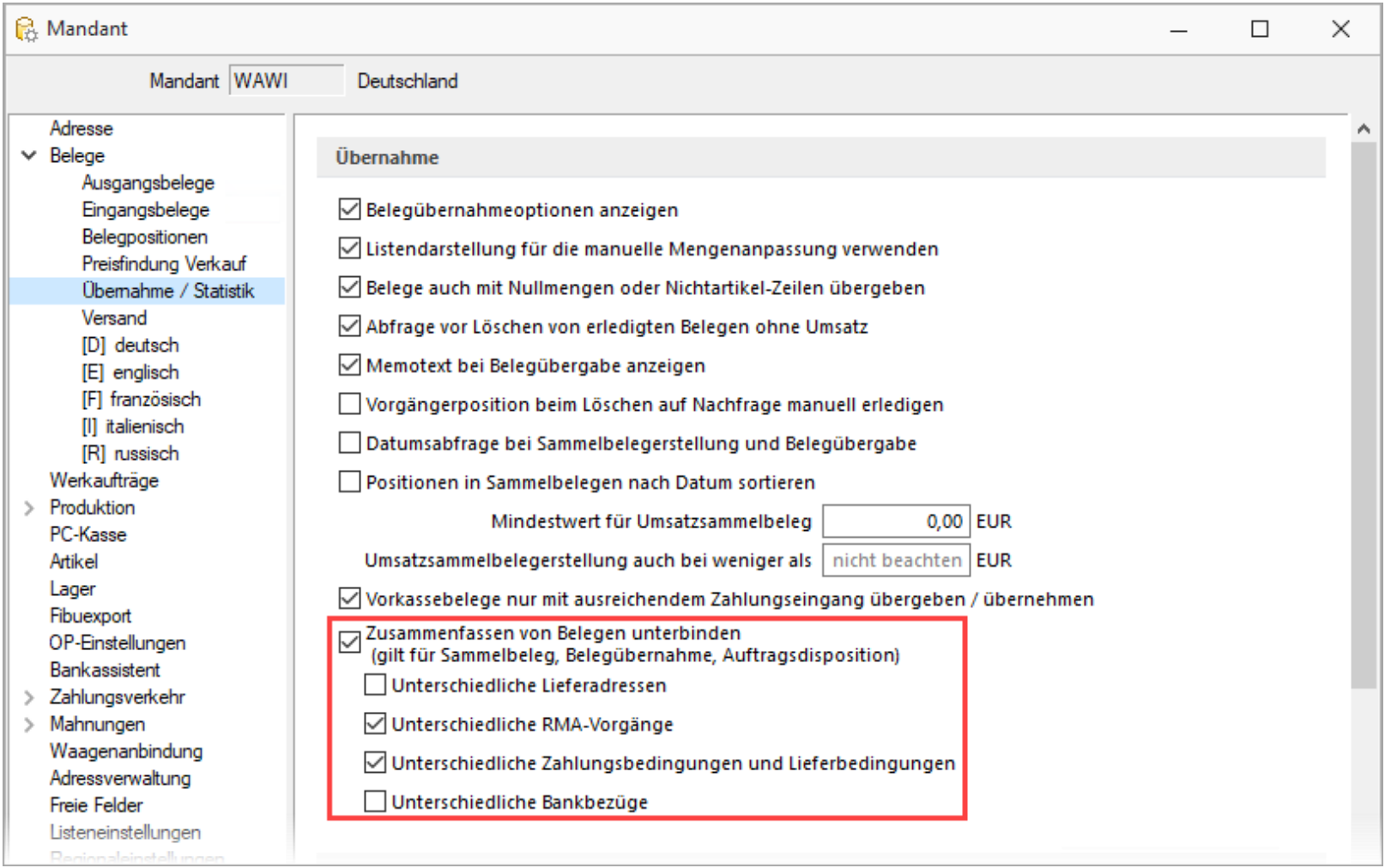Select Belegpositionen in the tree

coord(144,237)
